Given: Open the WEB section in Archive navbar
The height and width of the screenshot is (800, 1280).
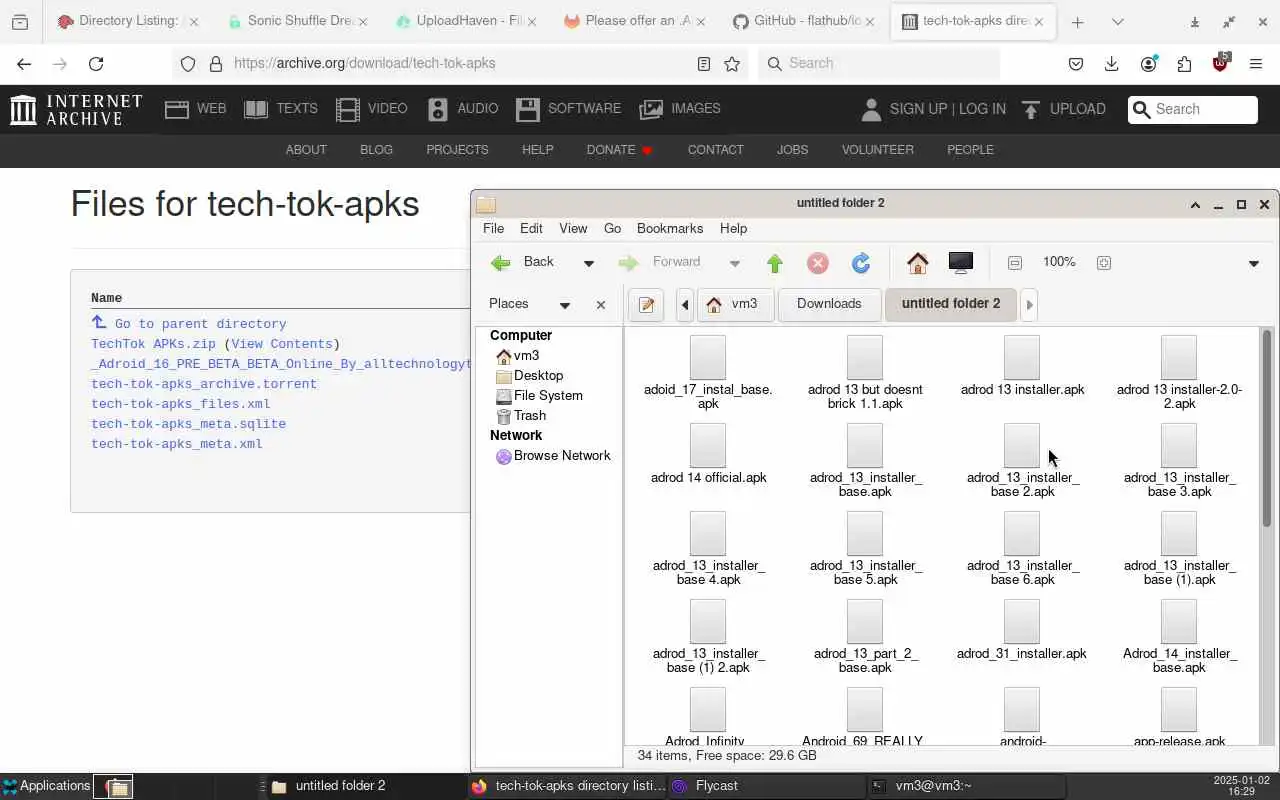Looking at the screenshot, I should coord(196,109).
